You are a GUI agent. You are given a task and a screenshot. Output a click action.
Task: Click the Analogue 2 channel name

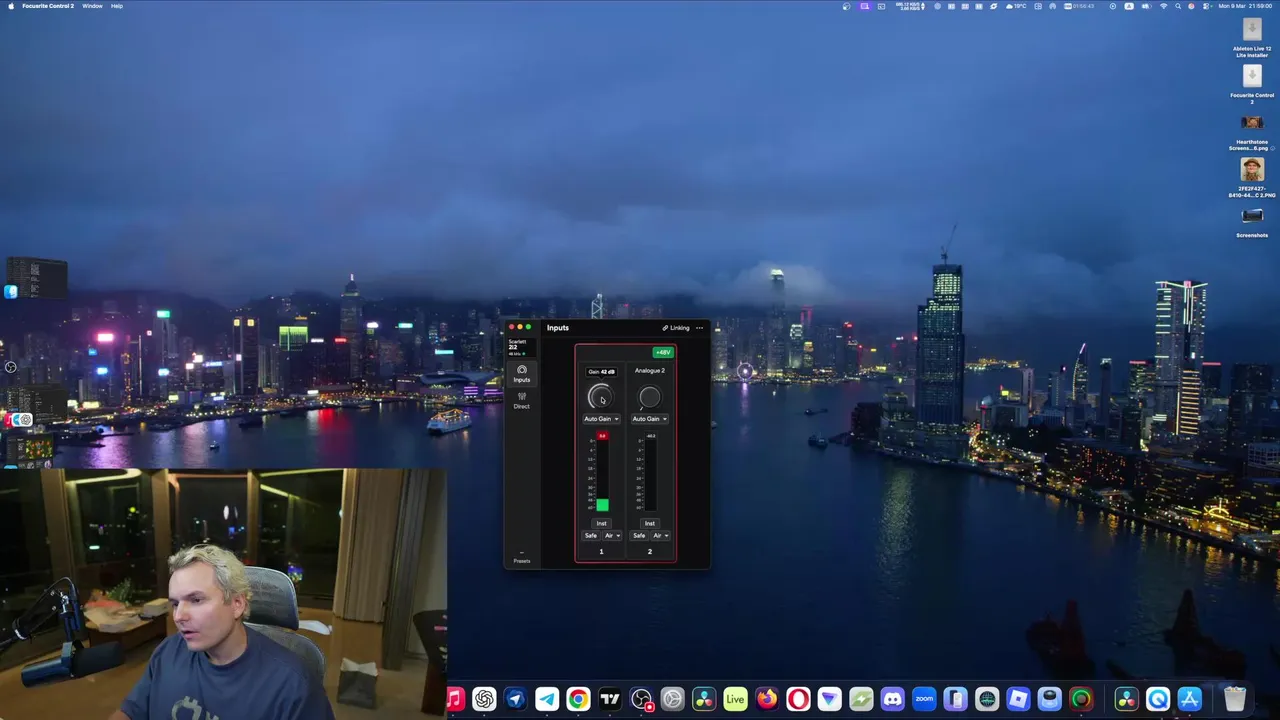(x=649, y=371)
